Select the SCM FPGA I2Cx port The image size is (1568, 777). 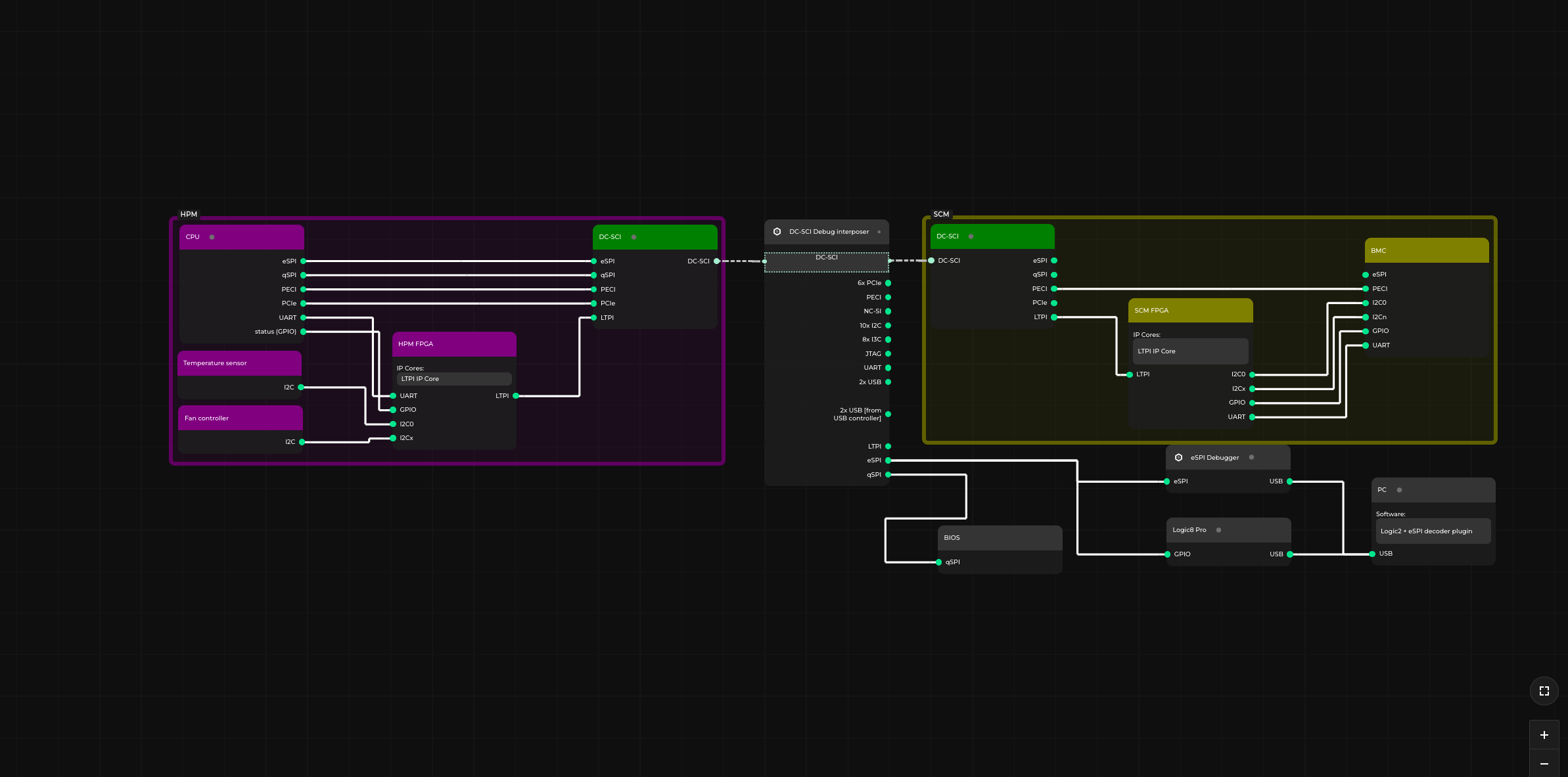click(x=1252, y=389)
